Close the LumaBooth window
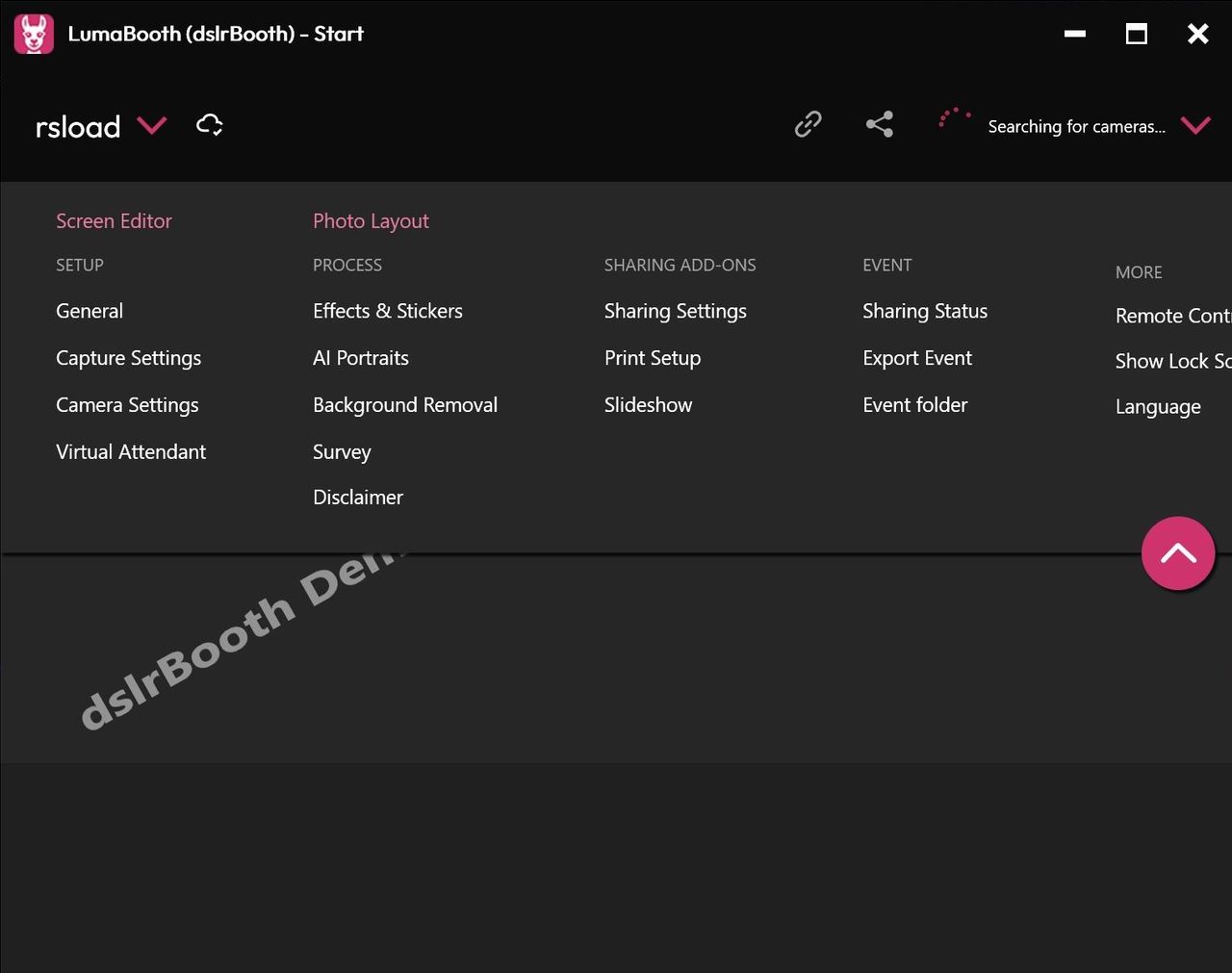The height and width of the screenshot is (973, 1232). (1198, 34)
